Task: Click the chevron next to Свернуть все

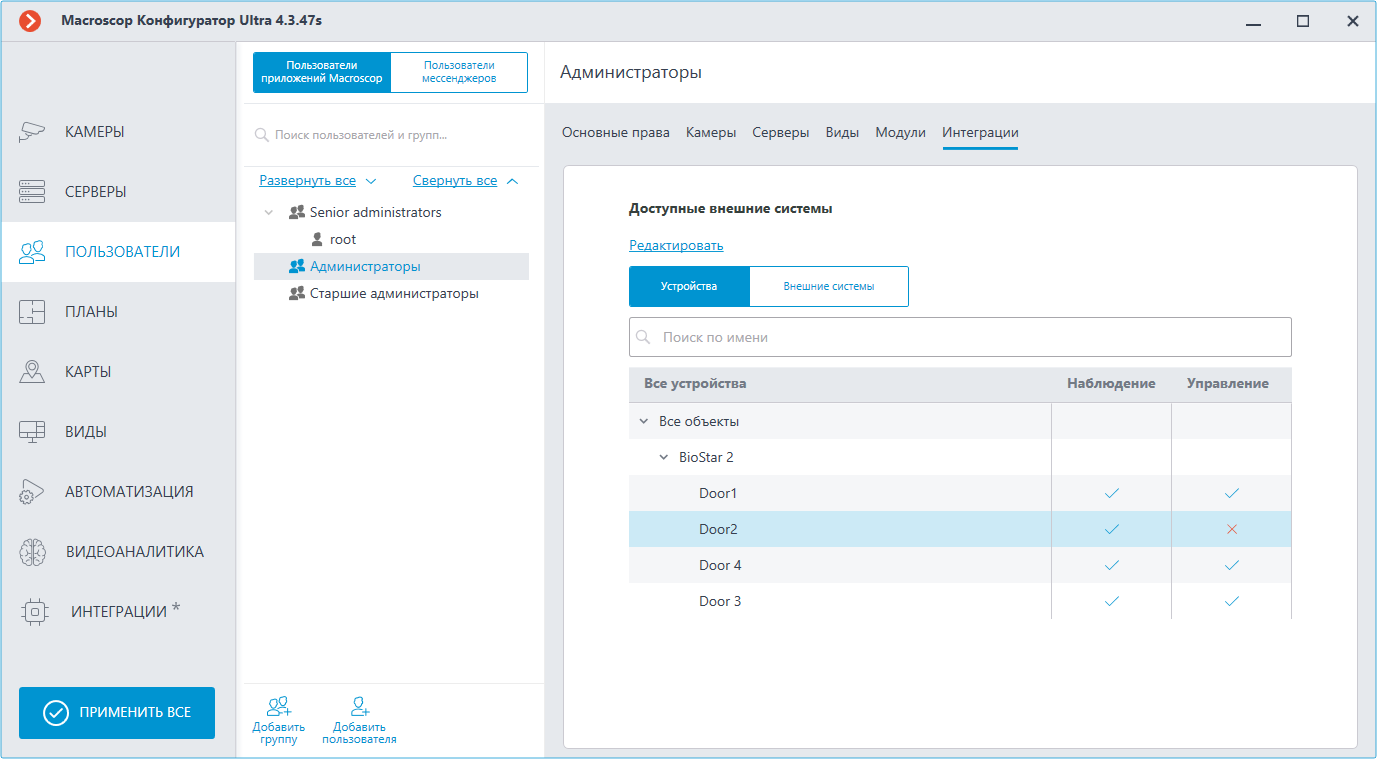Action: point(512,182)
